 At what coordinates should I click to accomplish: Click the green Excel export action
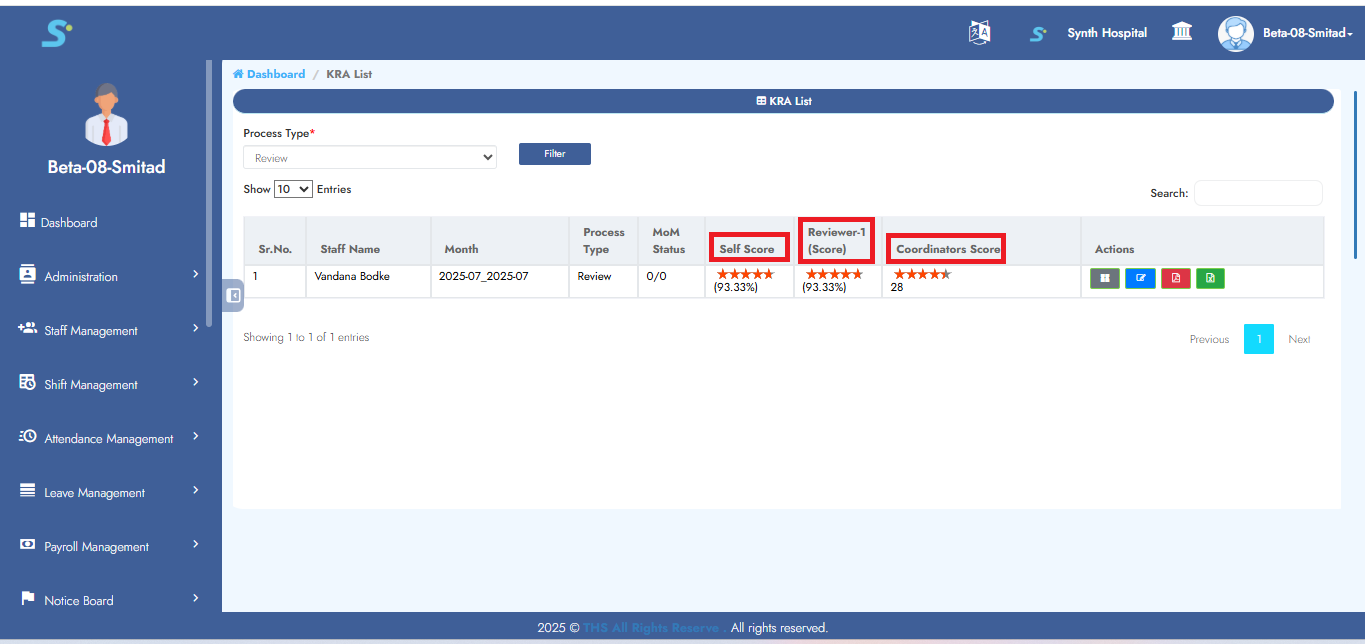[x=1210, y=279]
